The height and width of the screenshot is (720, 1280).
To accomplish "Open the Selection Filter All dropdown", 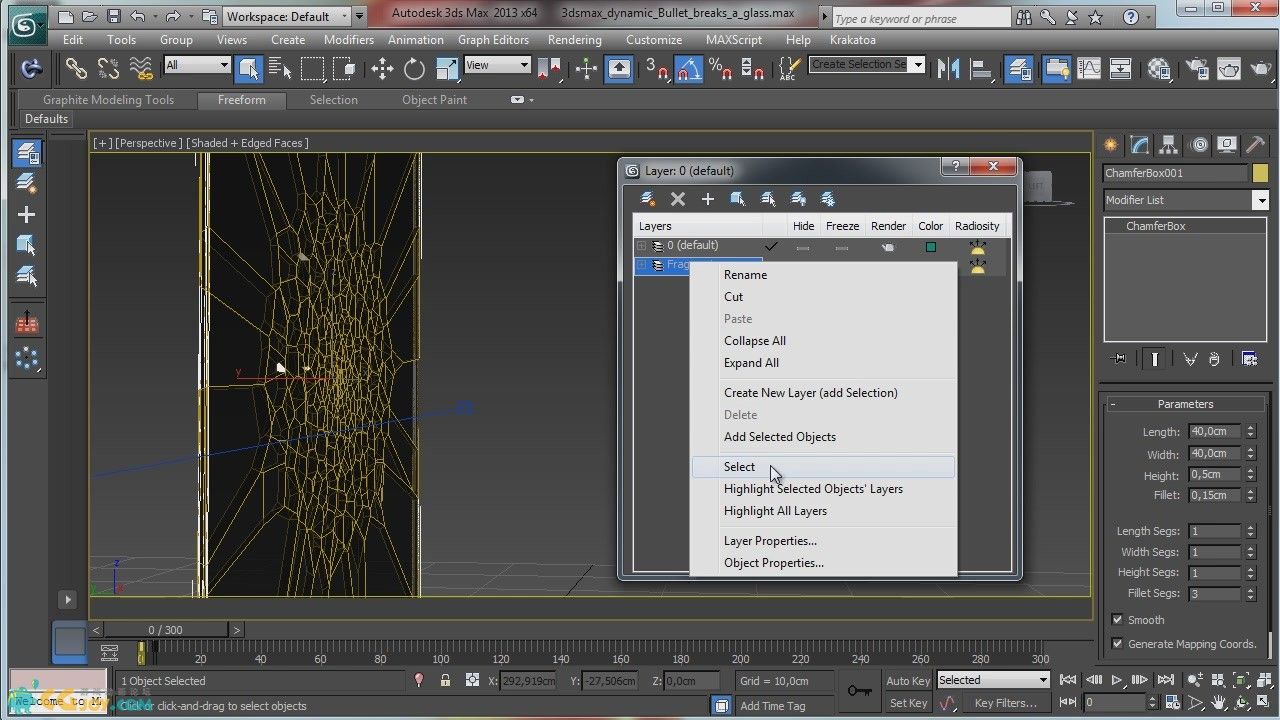I will coord(197,65).
